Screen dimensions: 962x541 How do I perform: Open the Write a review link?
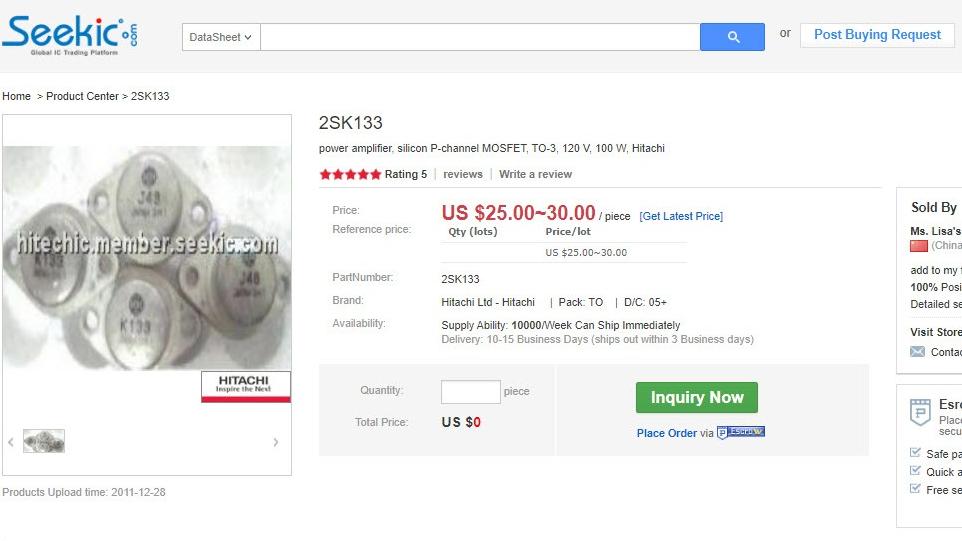tap(535, 174)
